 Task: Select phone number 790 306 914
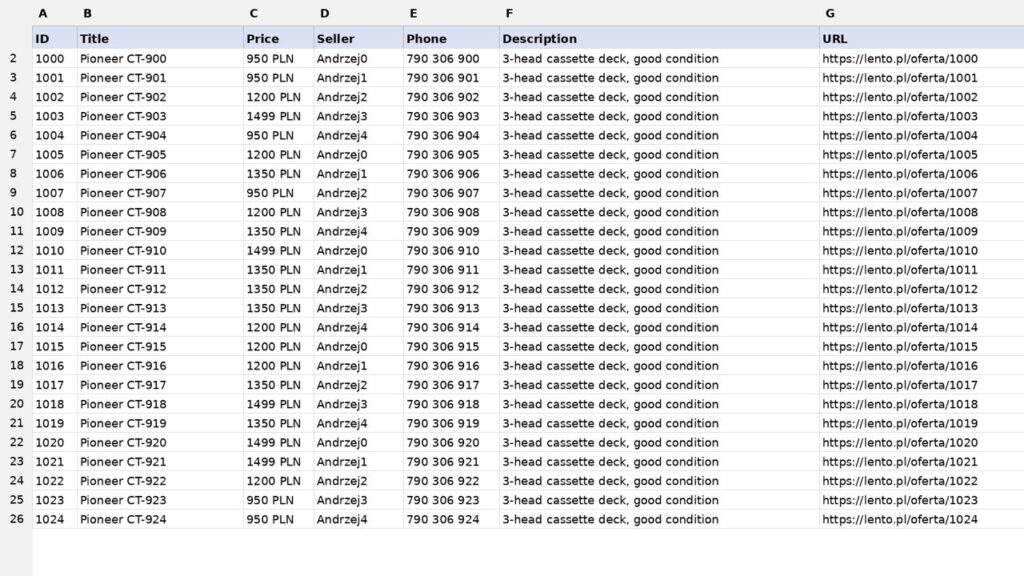tap(451, 327)
